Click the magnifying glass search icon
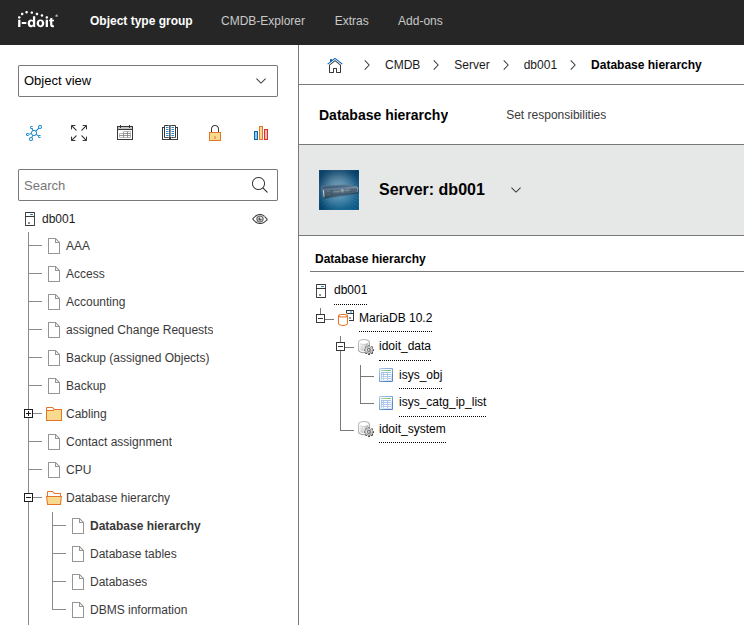This screenshot has width=744, height=625. tap(260, 185)
